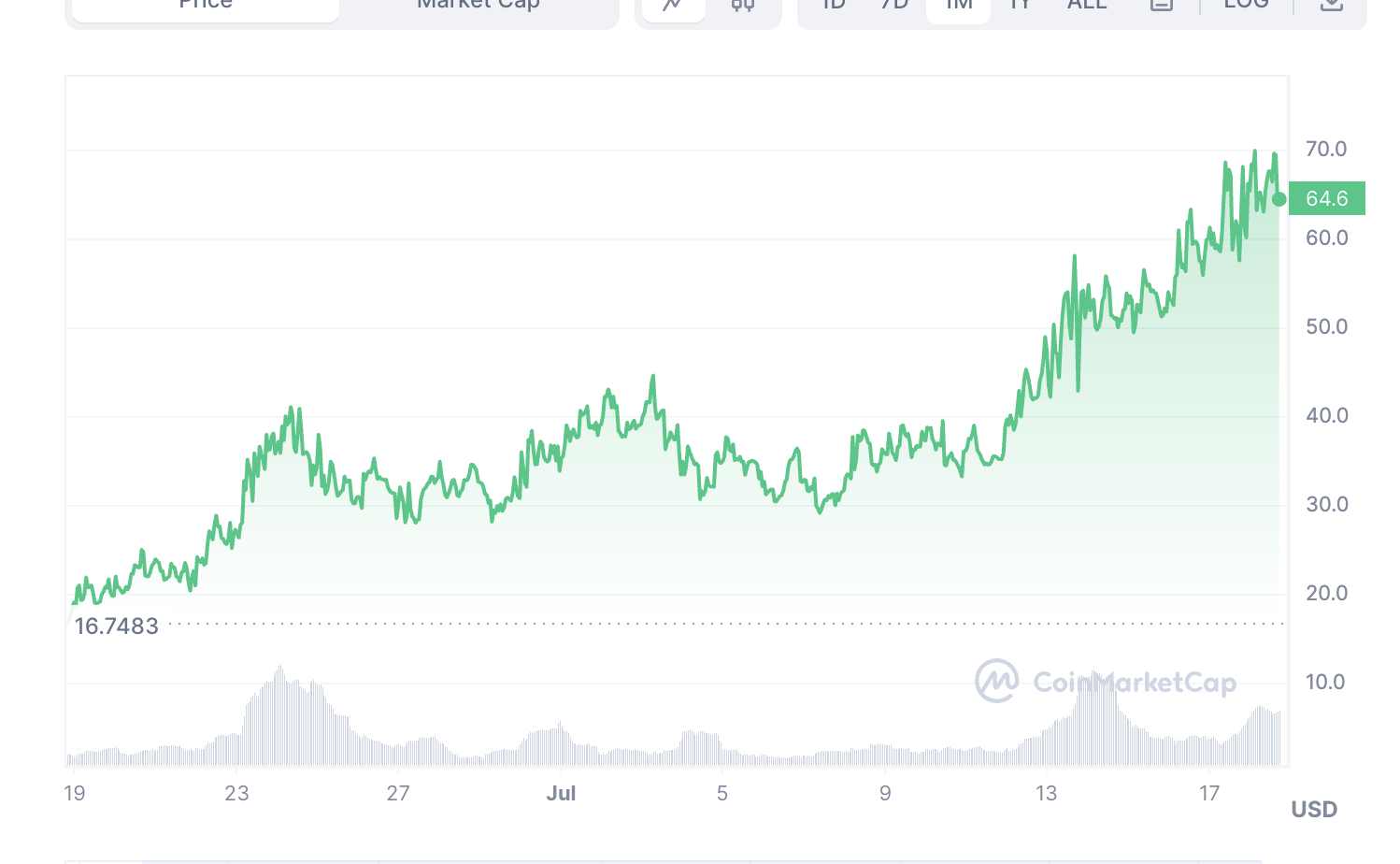Click the 13 date axis label
Image resolution: width=1400 pixels, height=864 pixels.
pyautogui.click(x=1046, y=793)
